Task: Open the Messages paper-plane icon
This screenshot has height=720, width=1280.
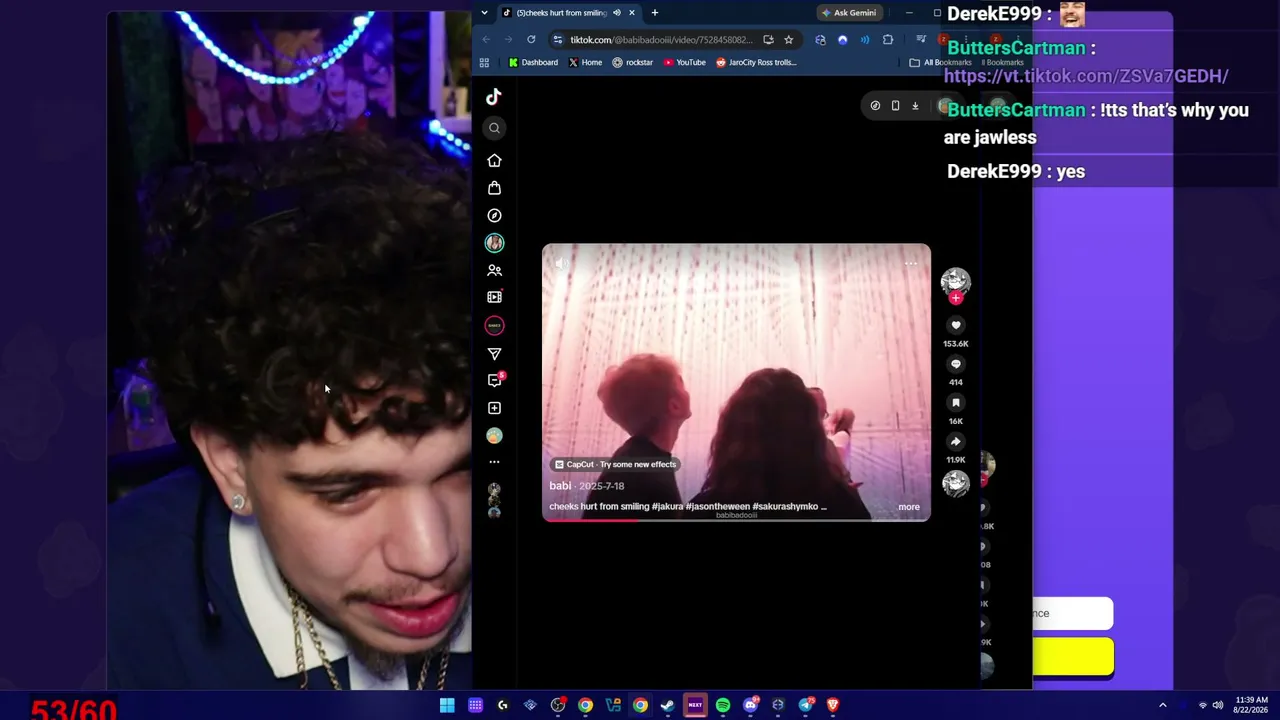Action: 494,353
